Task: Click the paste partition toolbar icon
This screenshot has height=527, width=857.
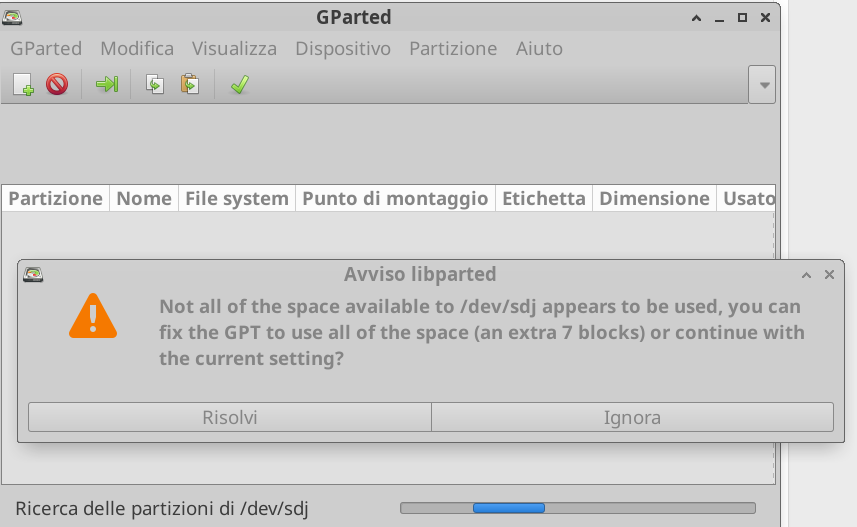Action: [189, 85]
